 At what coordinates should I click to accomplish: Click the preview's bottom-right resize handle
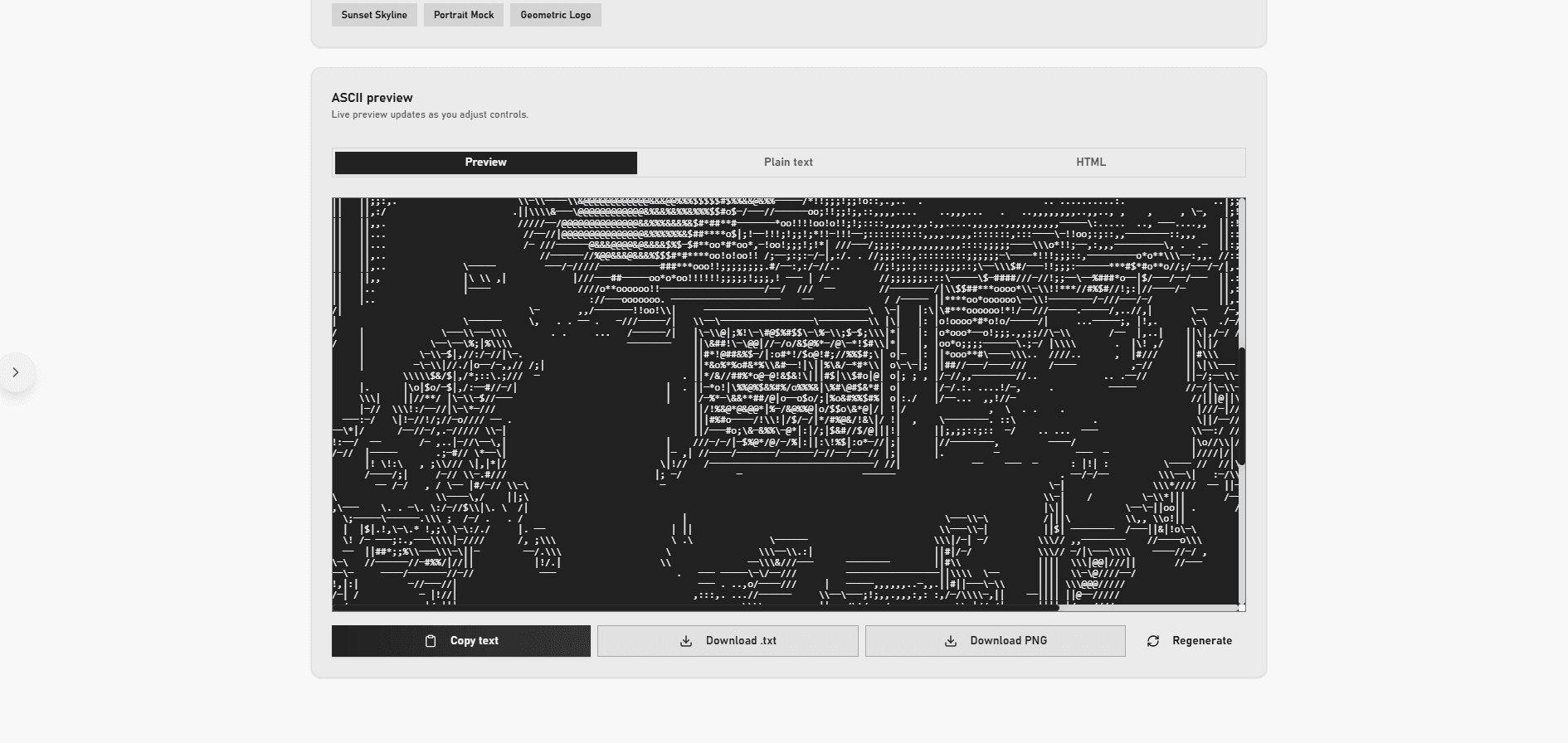click(1242, 608)
